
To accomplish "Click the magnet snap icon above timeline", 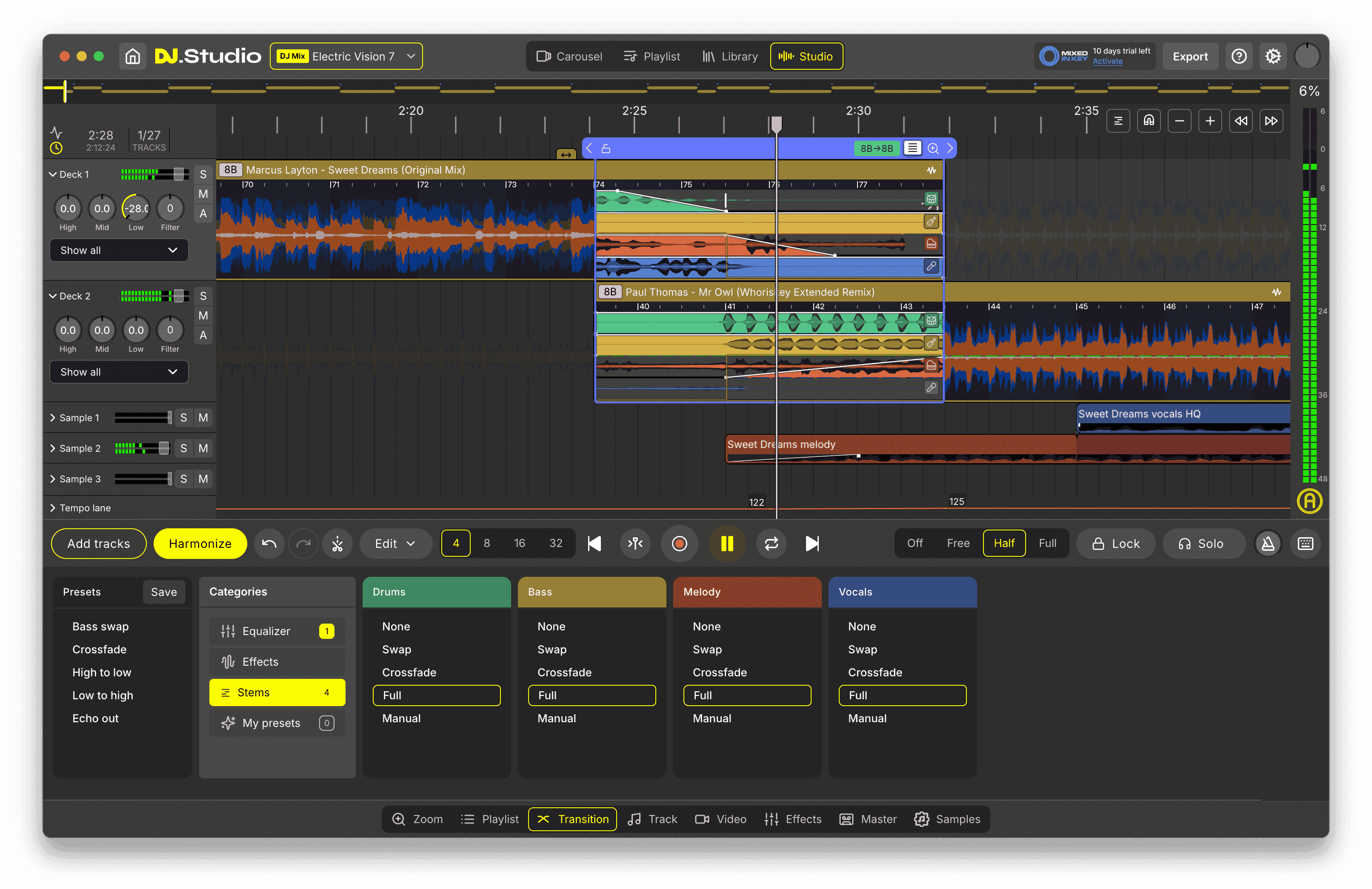I will [x=1149, y=121].
